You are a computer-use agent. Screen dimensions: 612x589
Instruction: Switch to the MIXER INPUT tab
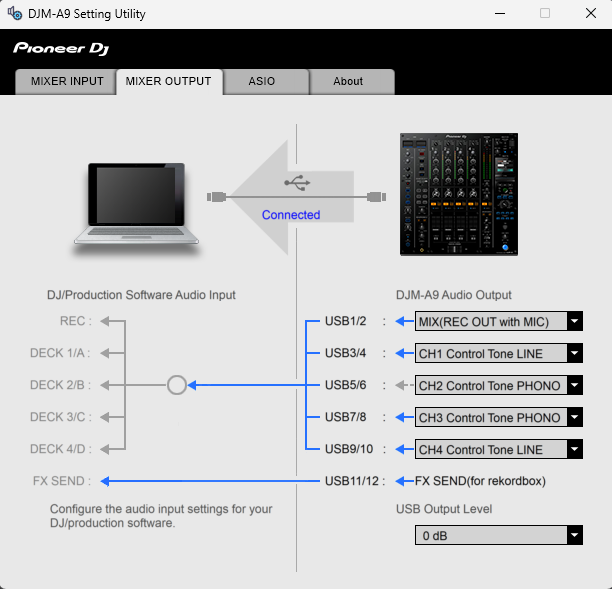[66, 82]
